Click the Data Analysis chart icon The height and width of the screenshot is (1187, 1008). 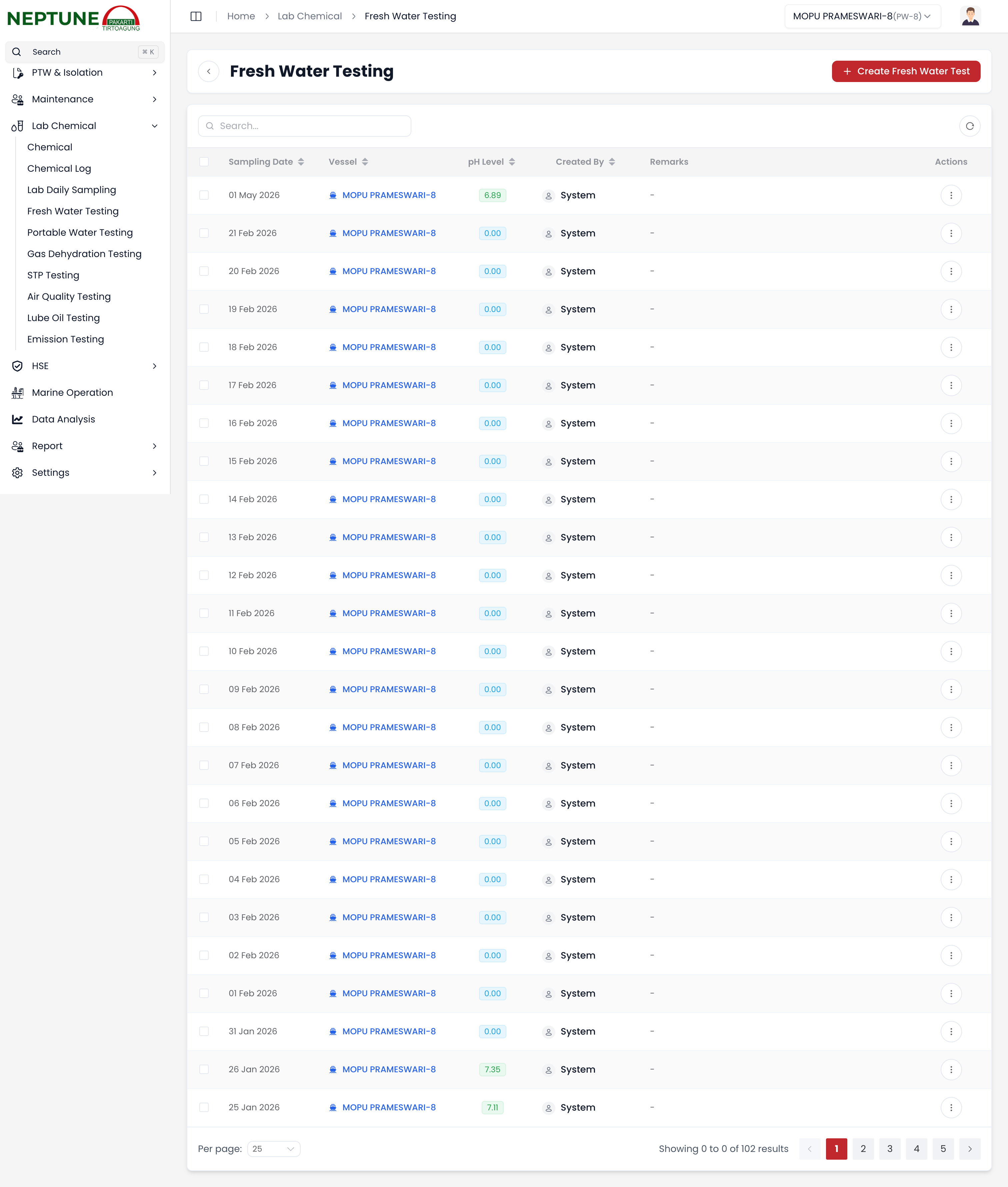point(18,419)
